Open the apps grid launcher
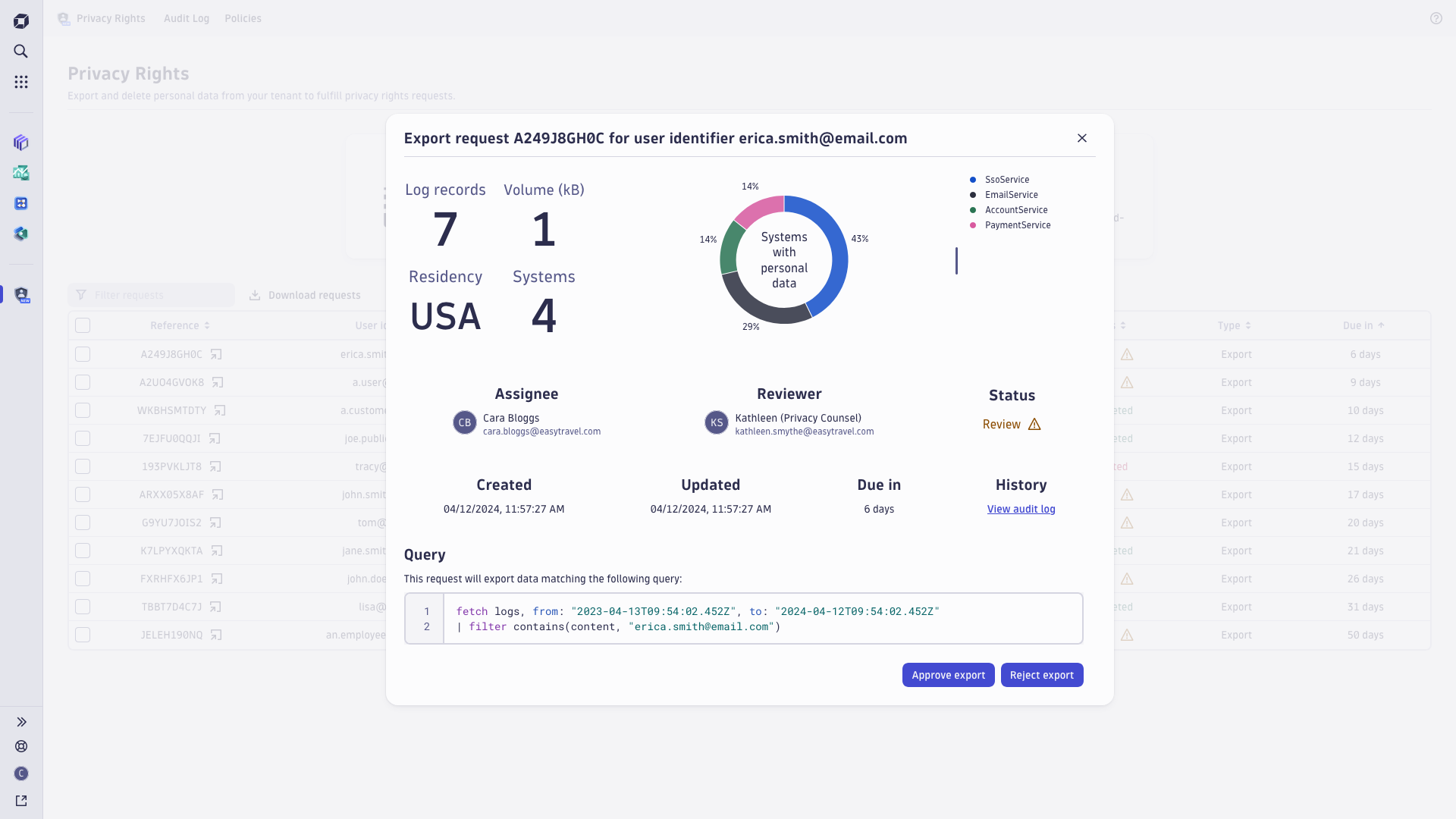The height and width of the screenshot is (819, 1456). point(21,82)
